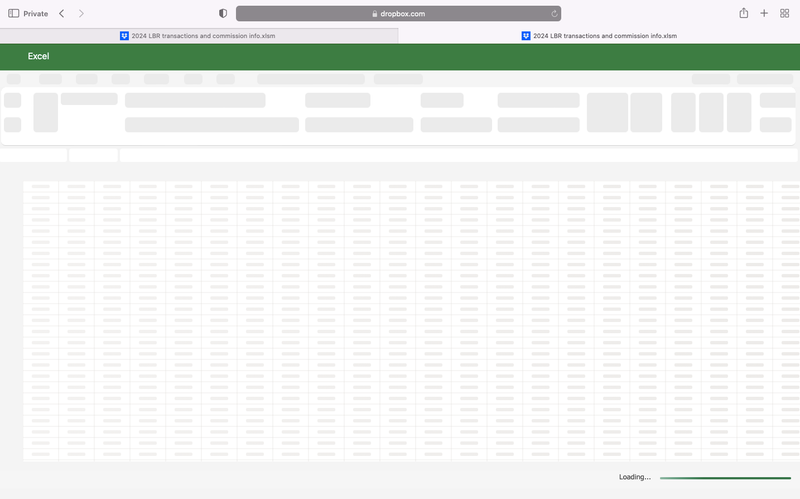This screenshot has height=499, width=800.
Task: Switch to the left LBR transactions tab
Action: pos(199,36)
